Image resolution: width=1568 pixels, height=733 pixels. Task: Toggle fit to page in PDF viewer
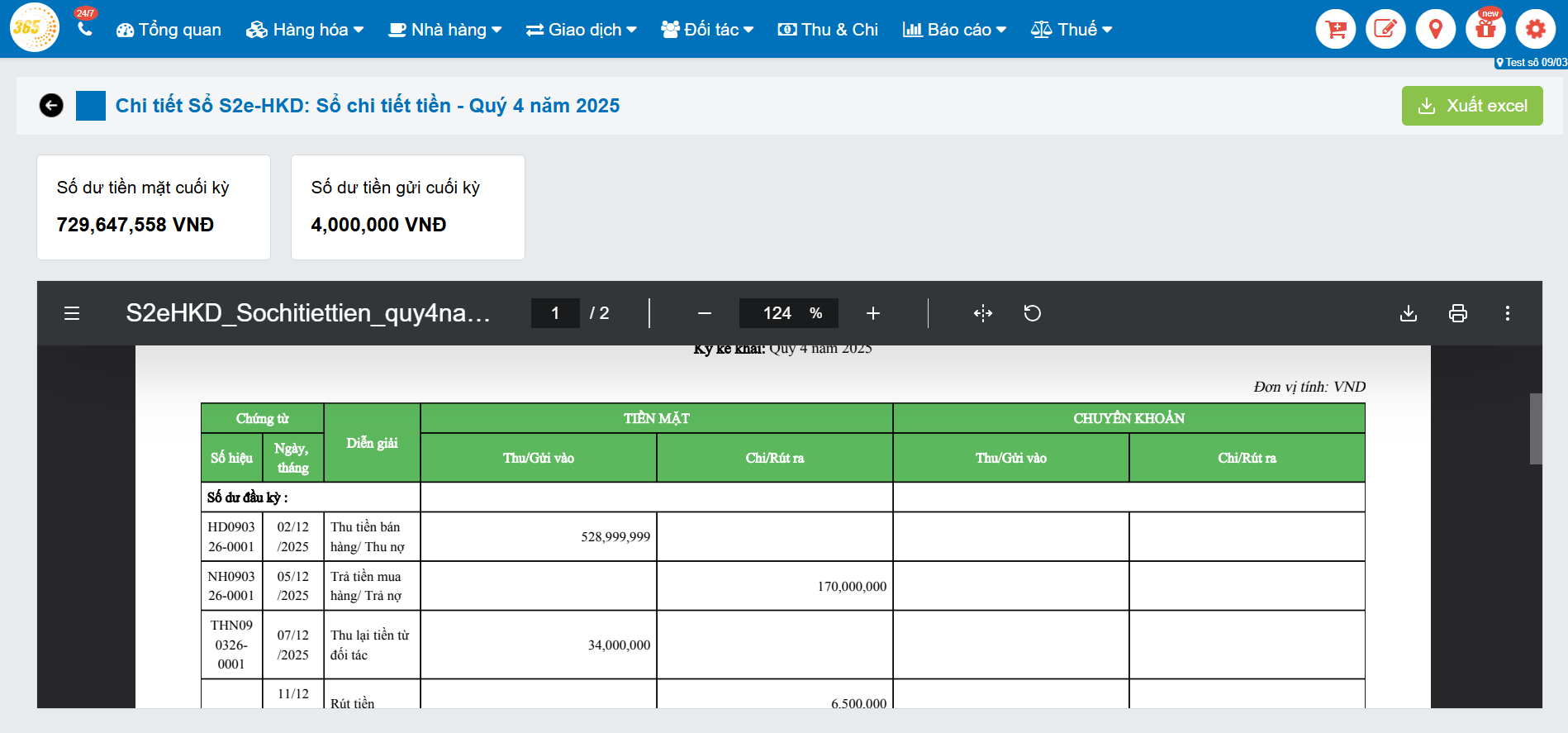982,313
